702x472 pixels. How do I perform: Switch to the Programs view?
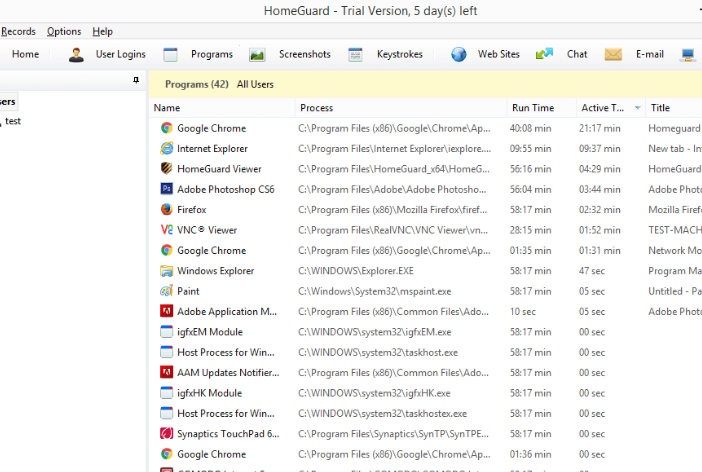[212, 54]
